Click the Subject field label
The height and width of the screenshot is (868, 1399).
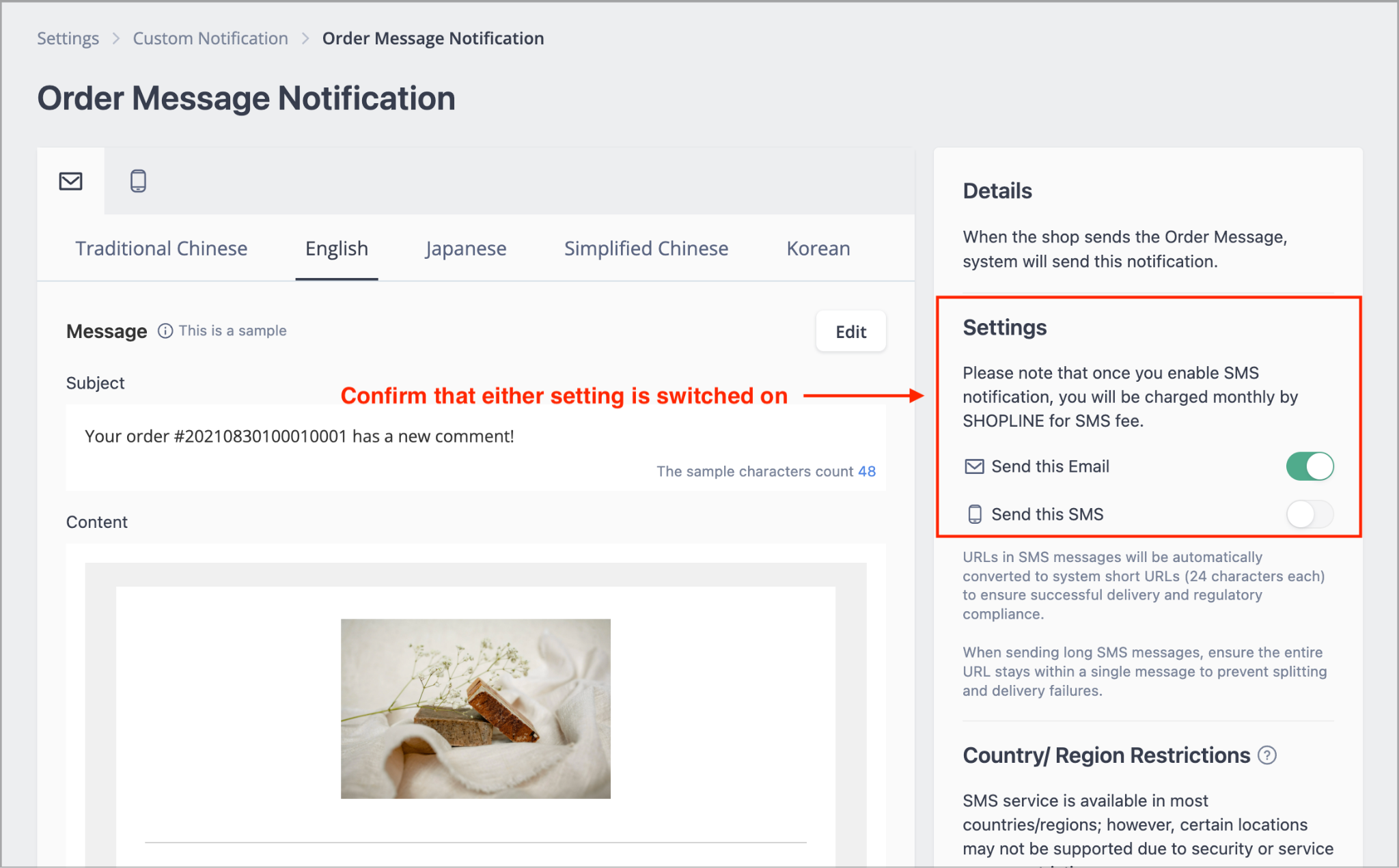click(x=95, y=383)
